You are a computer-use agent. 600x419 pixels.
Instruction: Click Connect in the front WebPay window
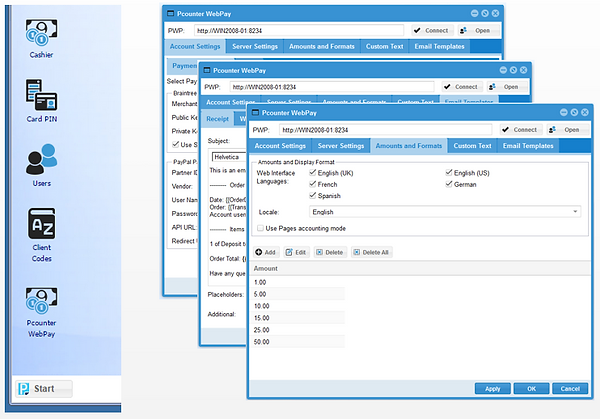coord(520,130)
